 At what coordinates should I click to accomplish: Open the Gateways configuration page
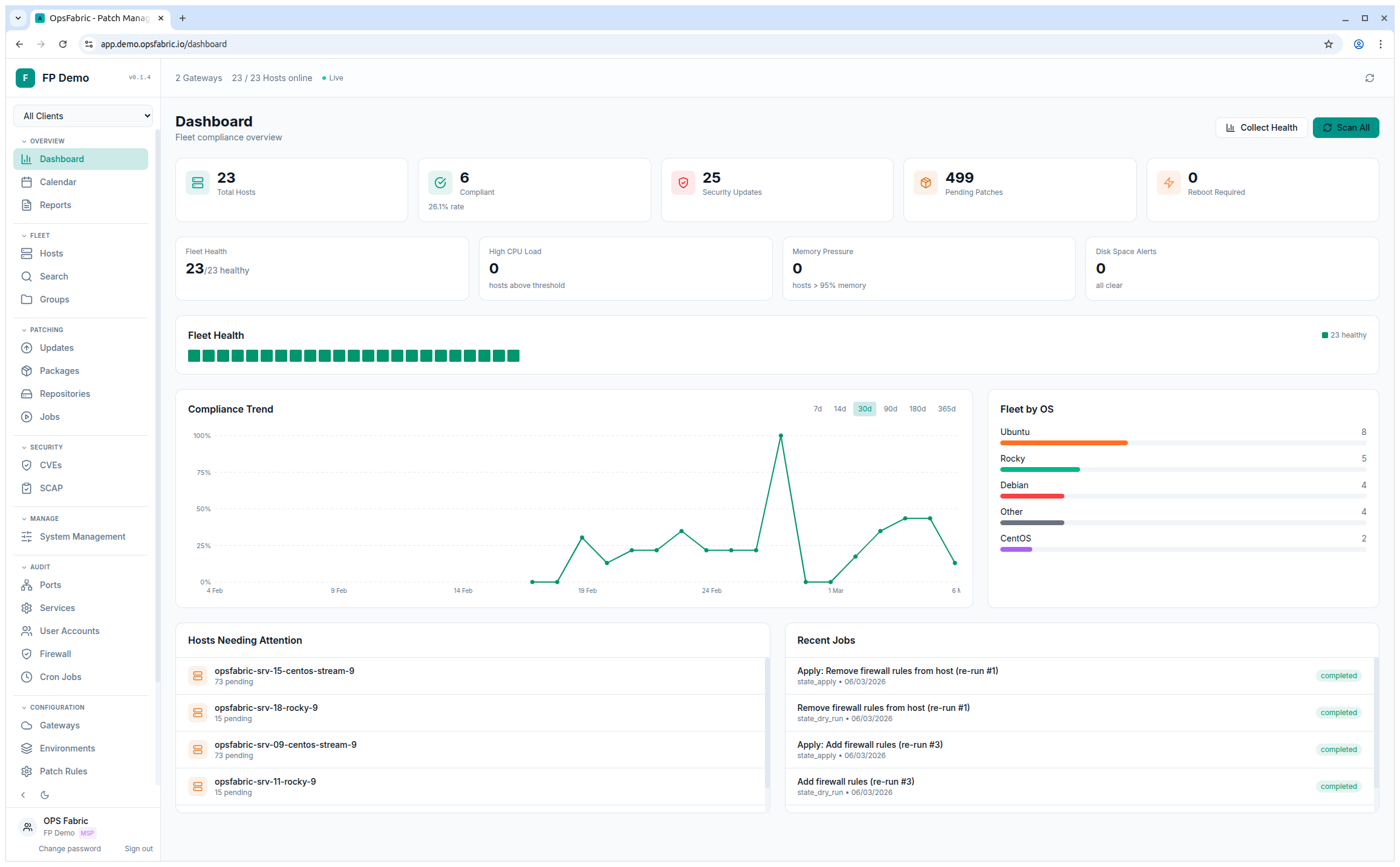[59, 725]
